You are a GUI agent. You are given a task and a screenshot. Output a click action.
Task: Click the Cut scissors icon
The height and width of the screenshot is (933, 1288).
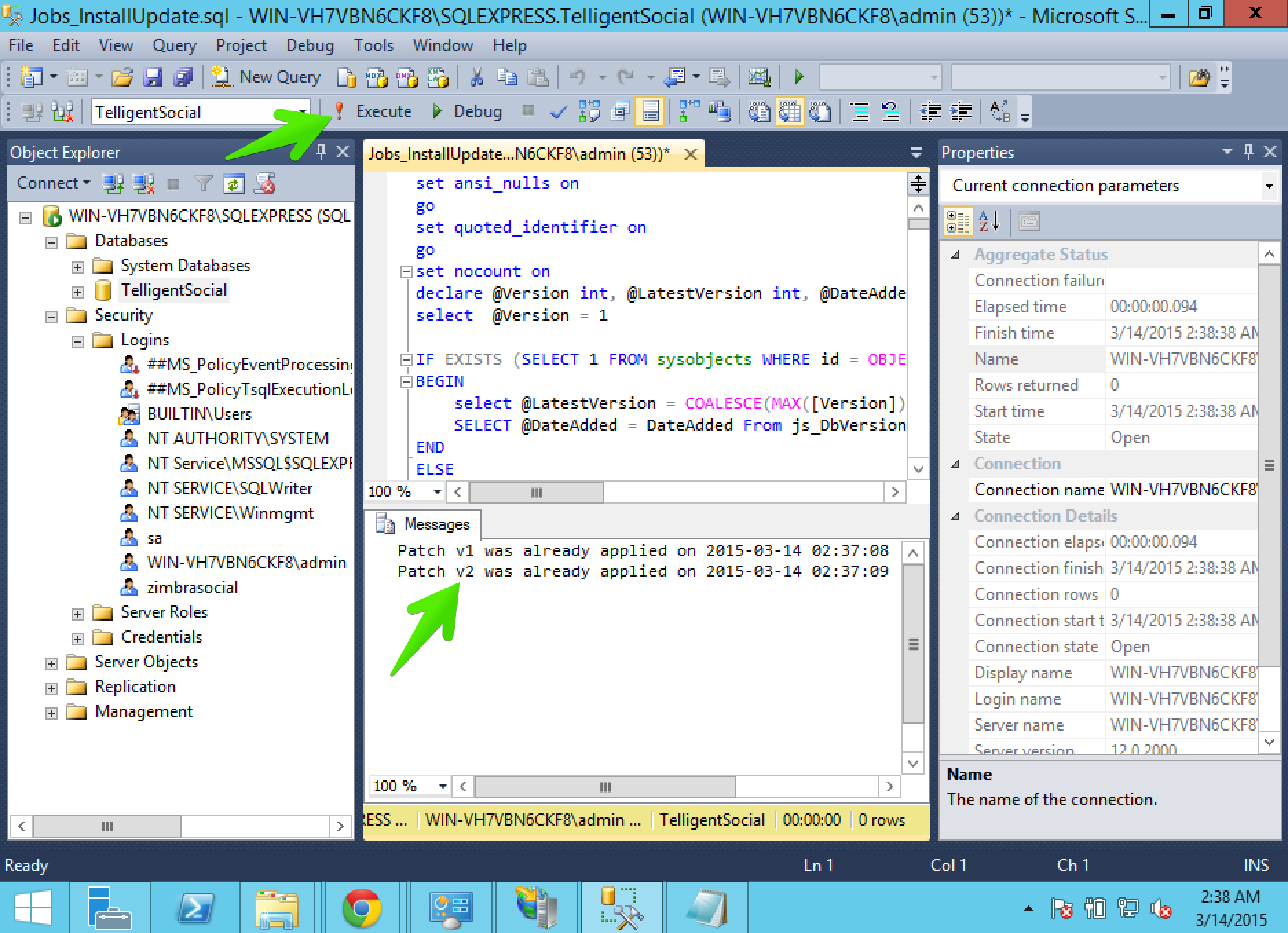tap(476, 77)
